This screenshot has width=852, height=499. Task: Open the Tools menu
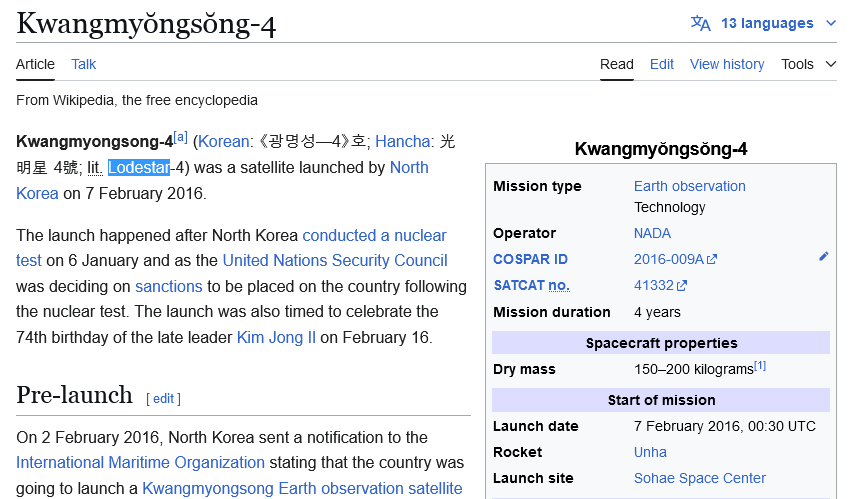point(797,64)
